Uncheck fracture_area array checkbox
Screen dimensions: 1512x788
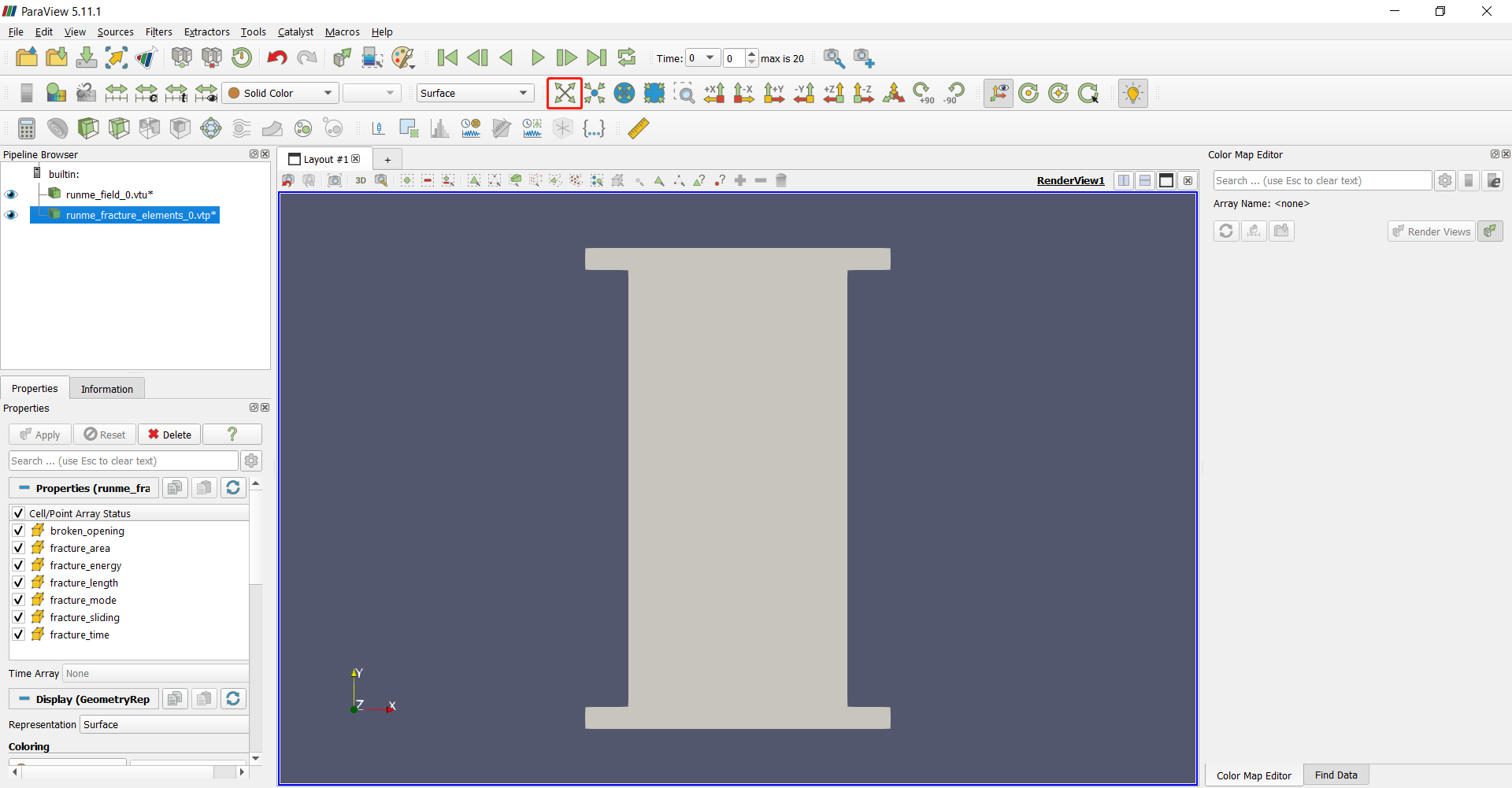coord(19,548)
